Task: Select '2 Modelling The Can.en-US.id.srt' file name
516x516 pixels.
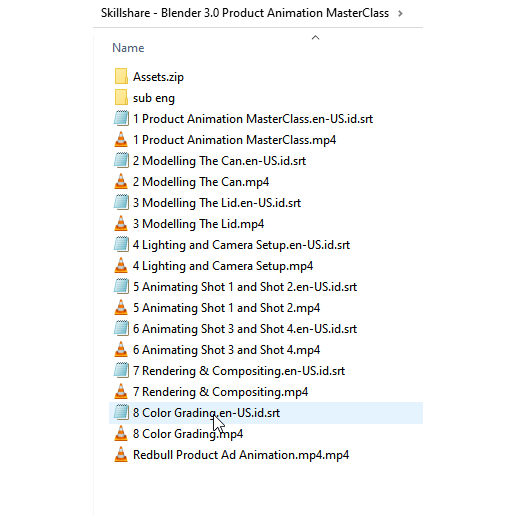Action: [219, 161]
